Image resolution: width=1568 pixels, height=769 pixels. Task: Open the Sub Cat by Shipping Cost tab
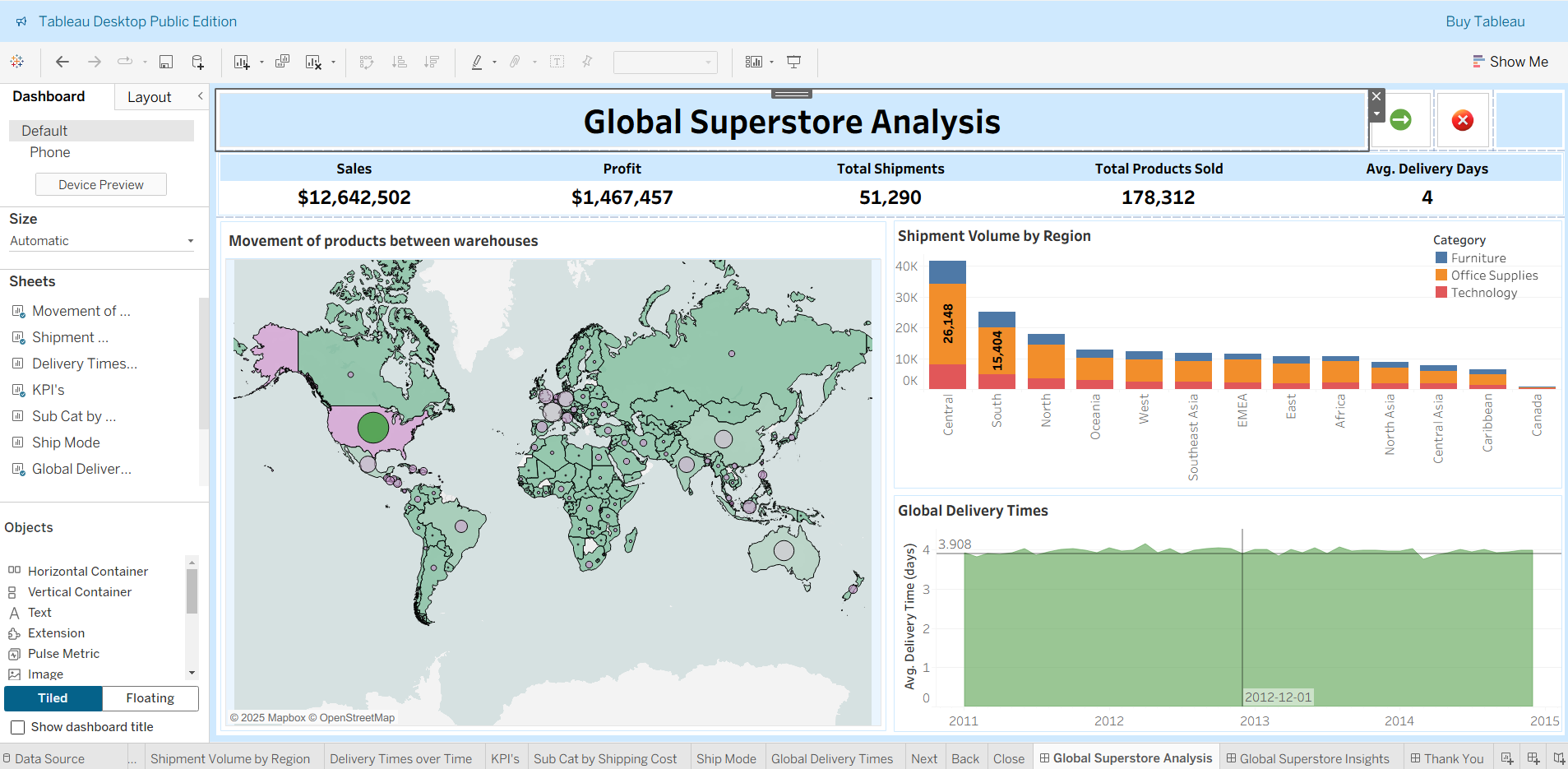pos(605,759)
